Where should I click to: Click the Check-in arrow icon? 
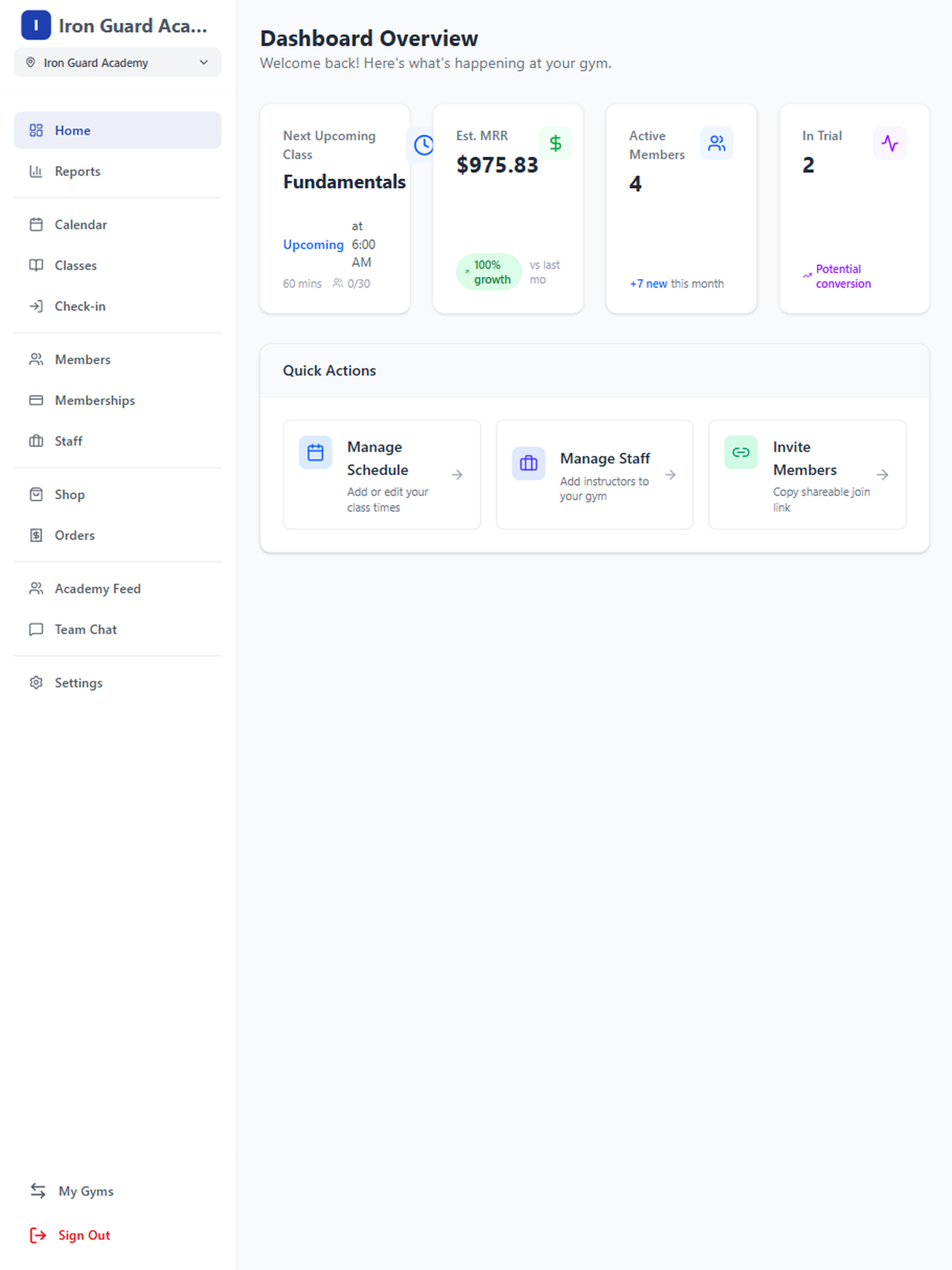36,306
